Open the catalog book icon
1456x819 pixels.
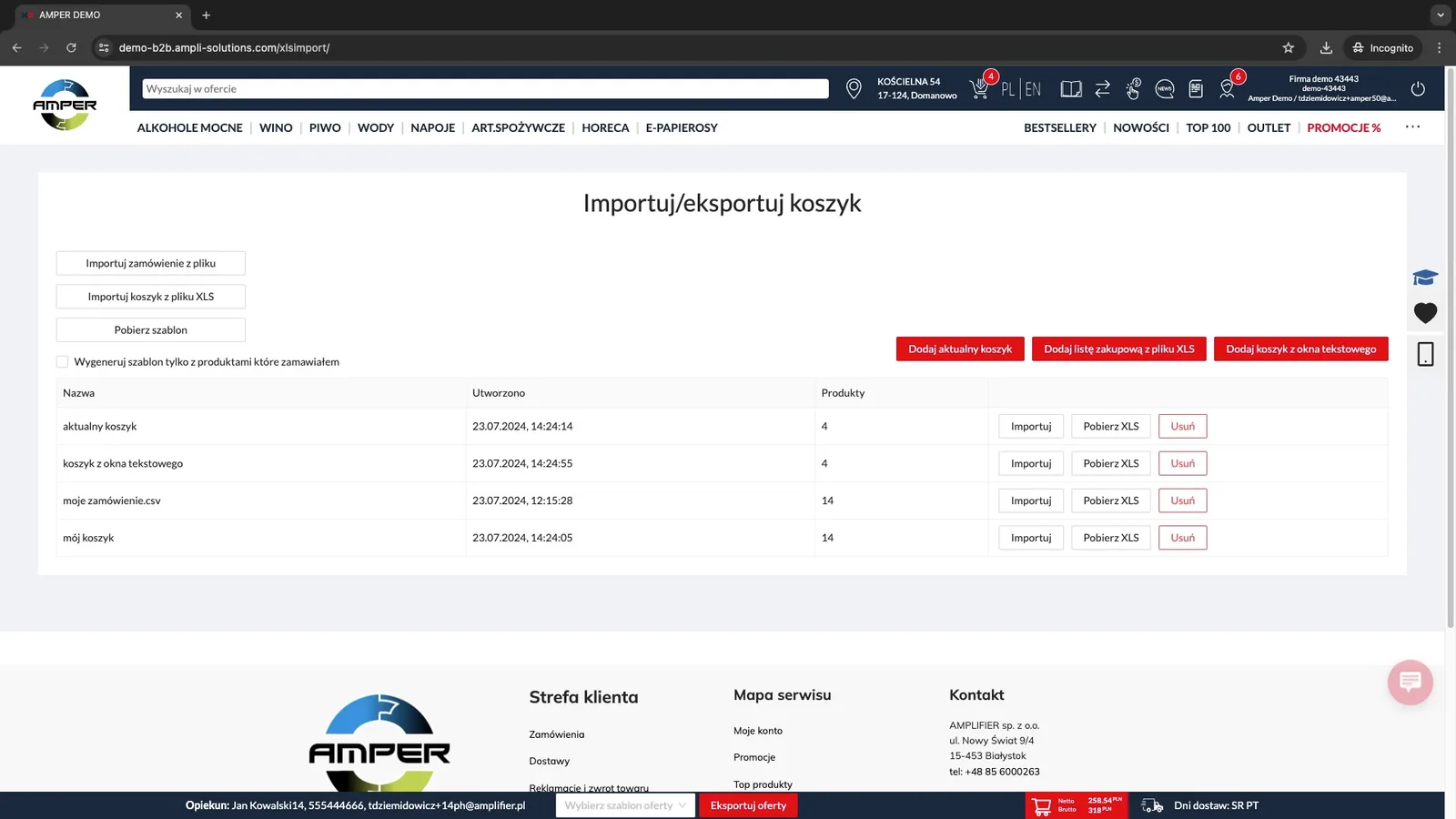click(1071, 88)
